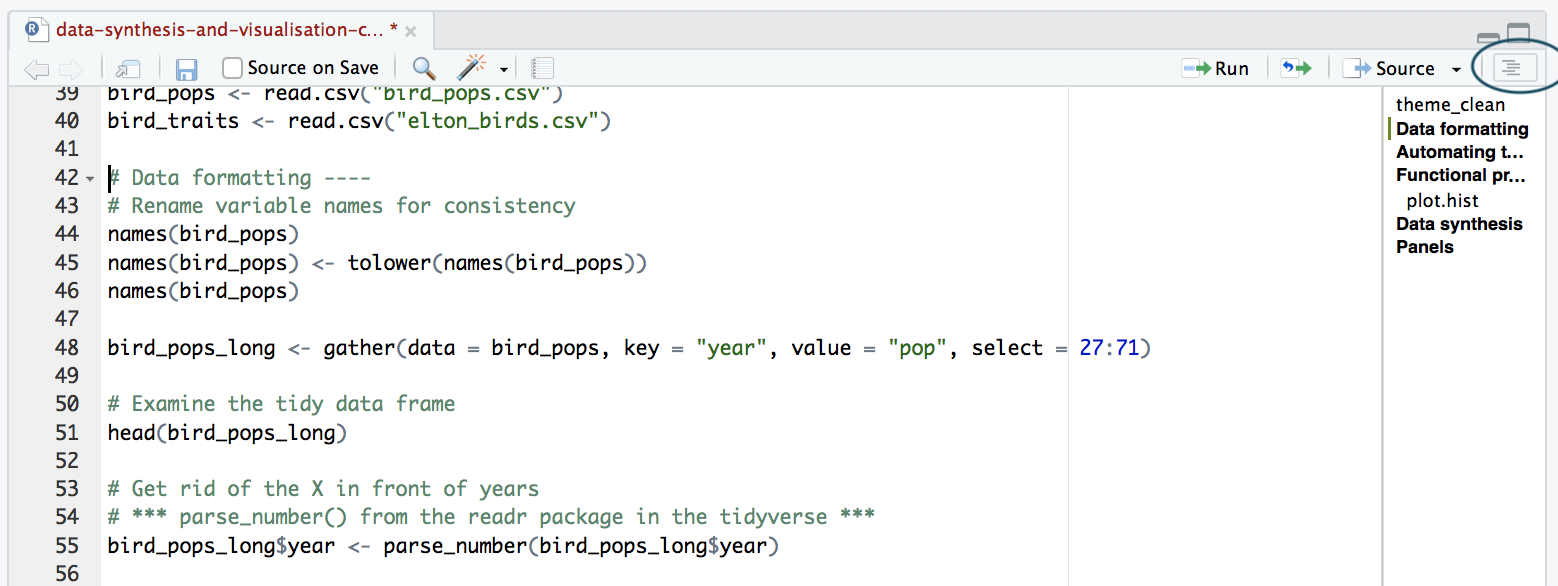1558x586 pixels.
Task: Click line 51 head(bird_pops_long)
Action: 227,433
